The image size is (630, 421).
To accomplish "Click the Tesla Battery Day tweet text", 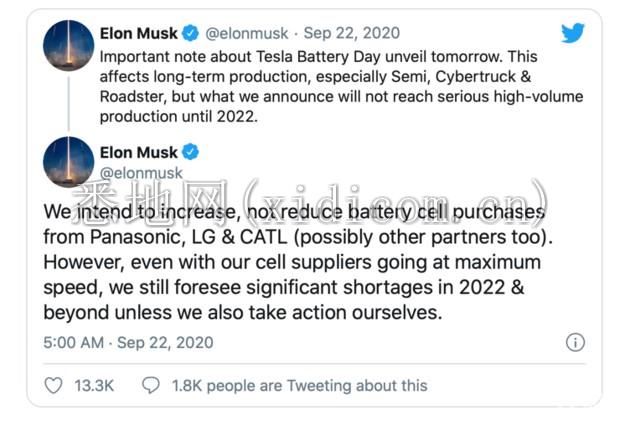I will 342,86.
